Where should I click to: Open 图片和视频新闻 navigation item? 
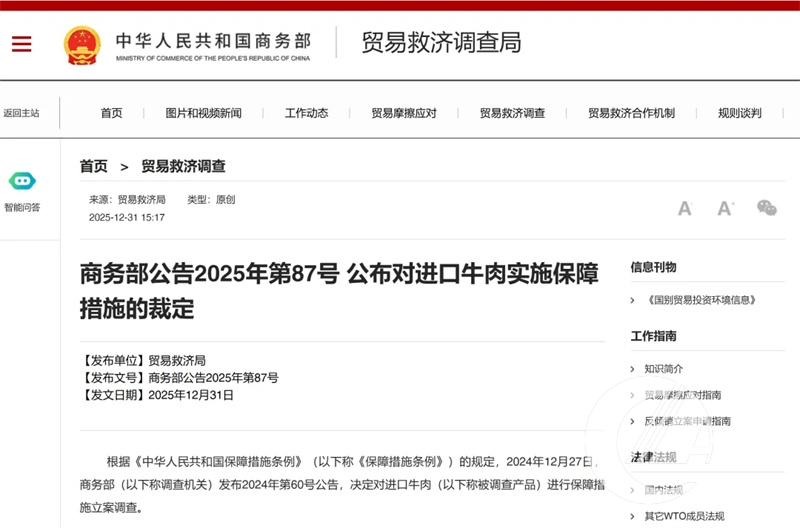(203, 113)
